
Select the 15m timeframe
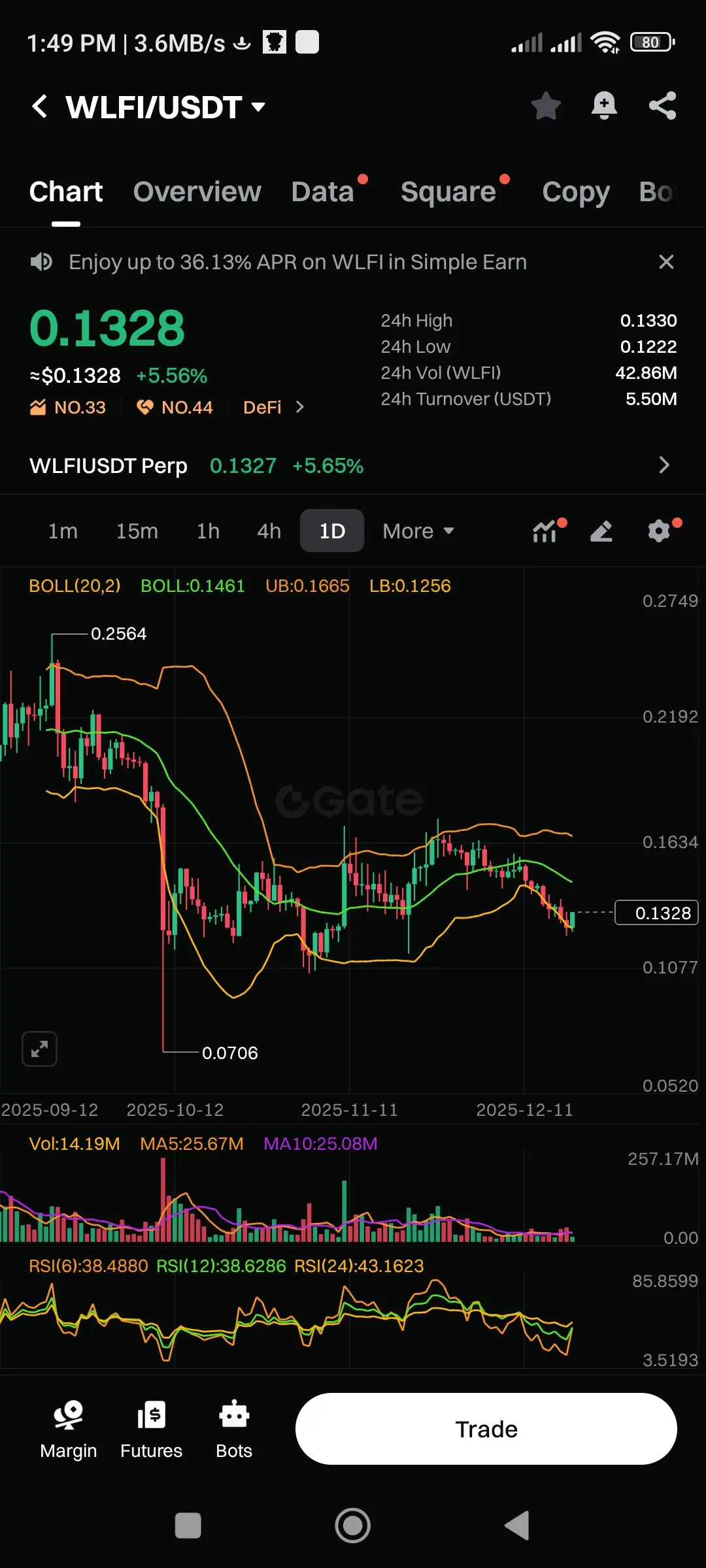137,531
